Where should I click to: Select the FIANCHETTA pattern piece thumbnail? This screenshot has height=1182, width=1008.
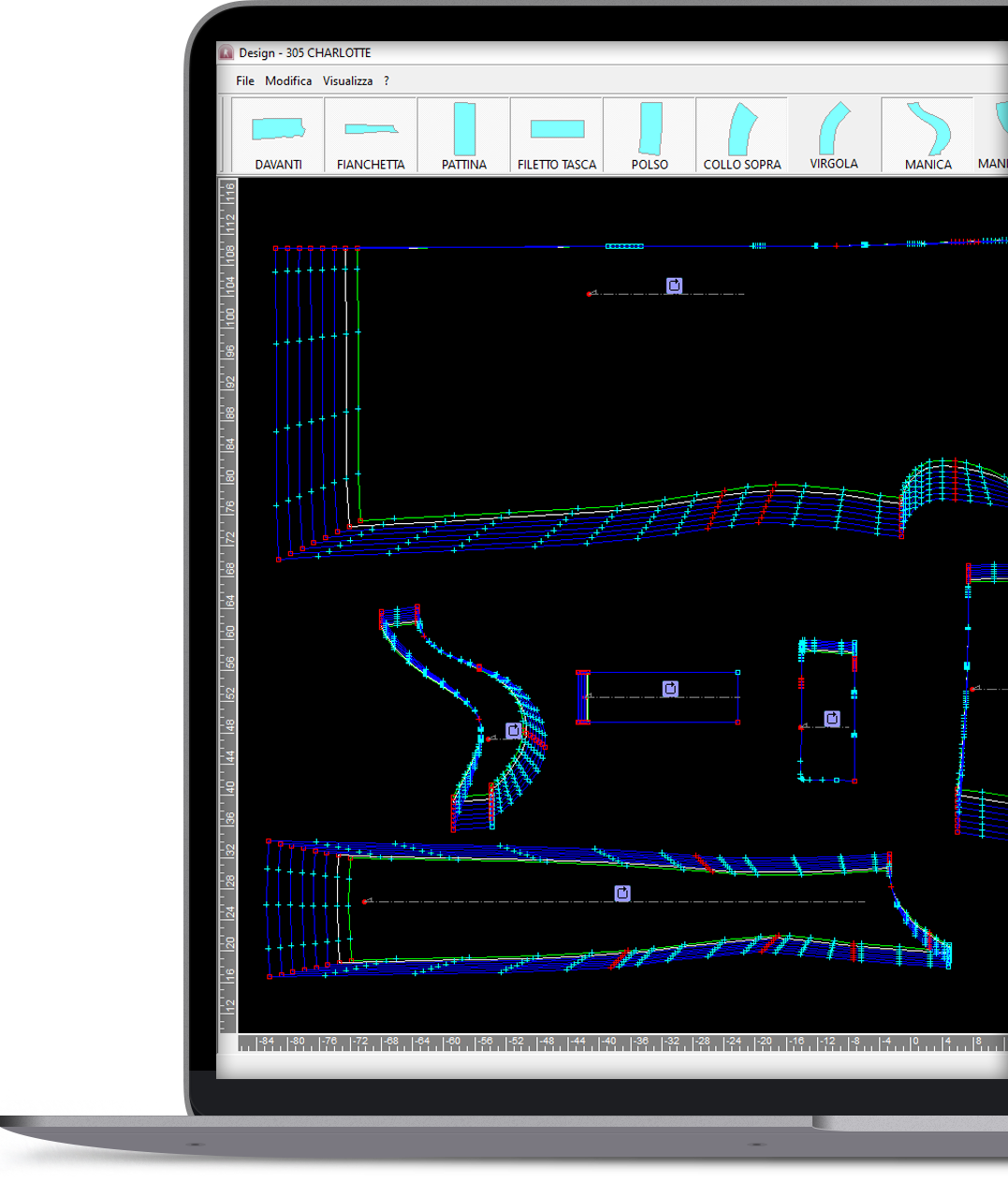[371, 136]
